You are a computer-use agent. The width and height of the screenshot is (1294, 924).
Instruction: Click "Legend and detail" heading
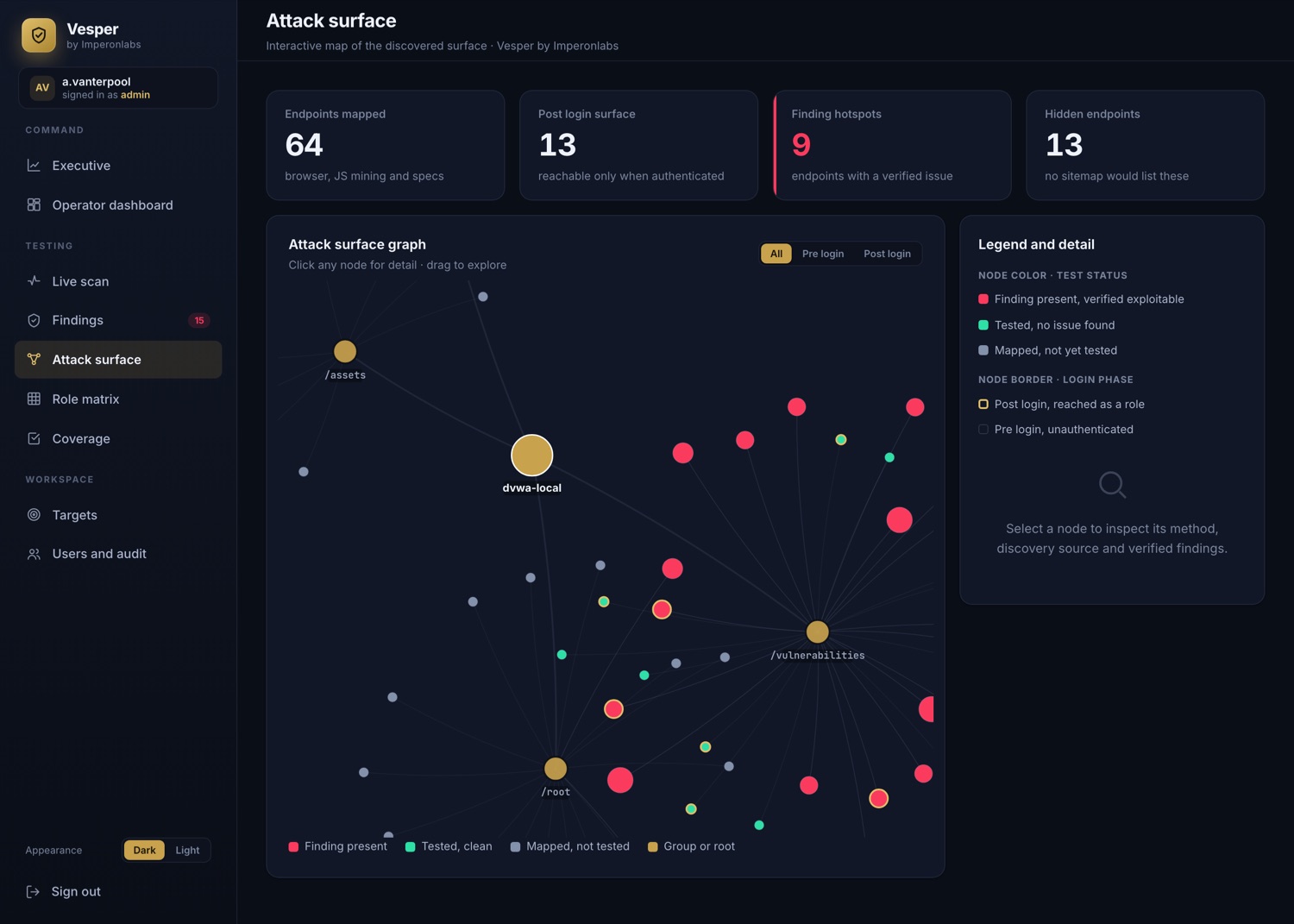pyautogui.click(x=1036, y=244)
